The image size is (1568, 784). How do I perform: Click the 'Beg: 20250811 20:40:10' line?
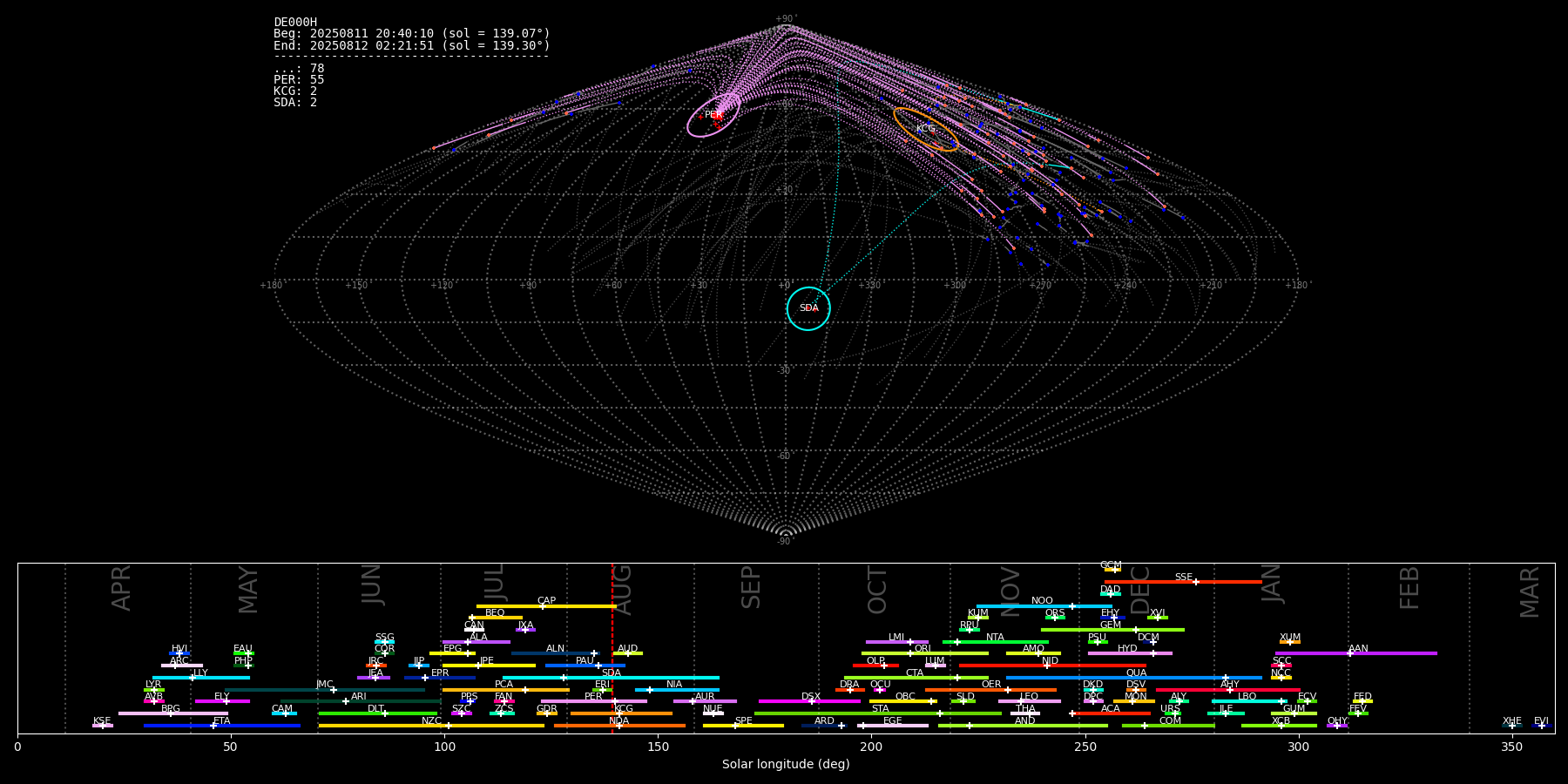[x=412, y=34]
